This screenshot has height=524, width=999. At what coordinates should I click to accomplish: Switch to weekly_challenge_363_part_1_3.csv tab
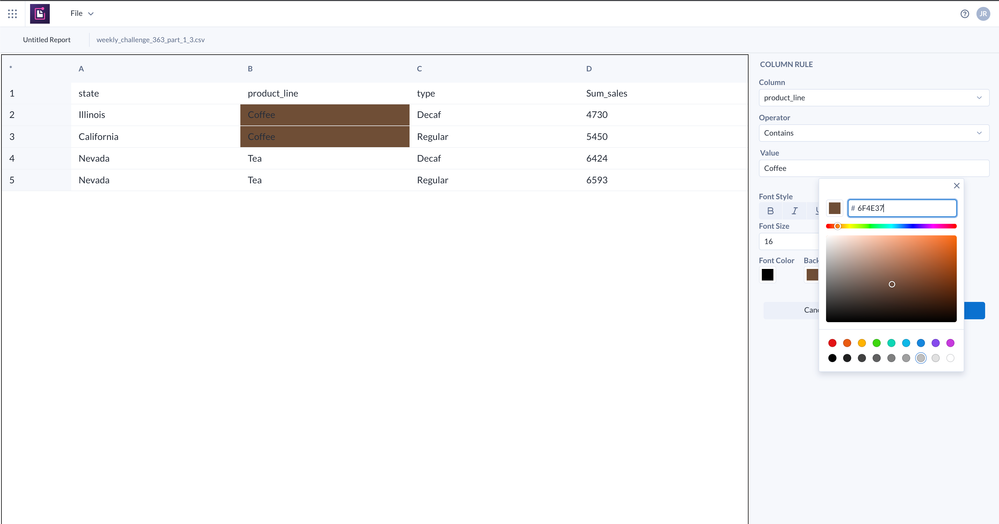point(150,40)
